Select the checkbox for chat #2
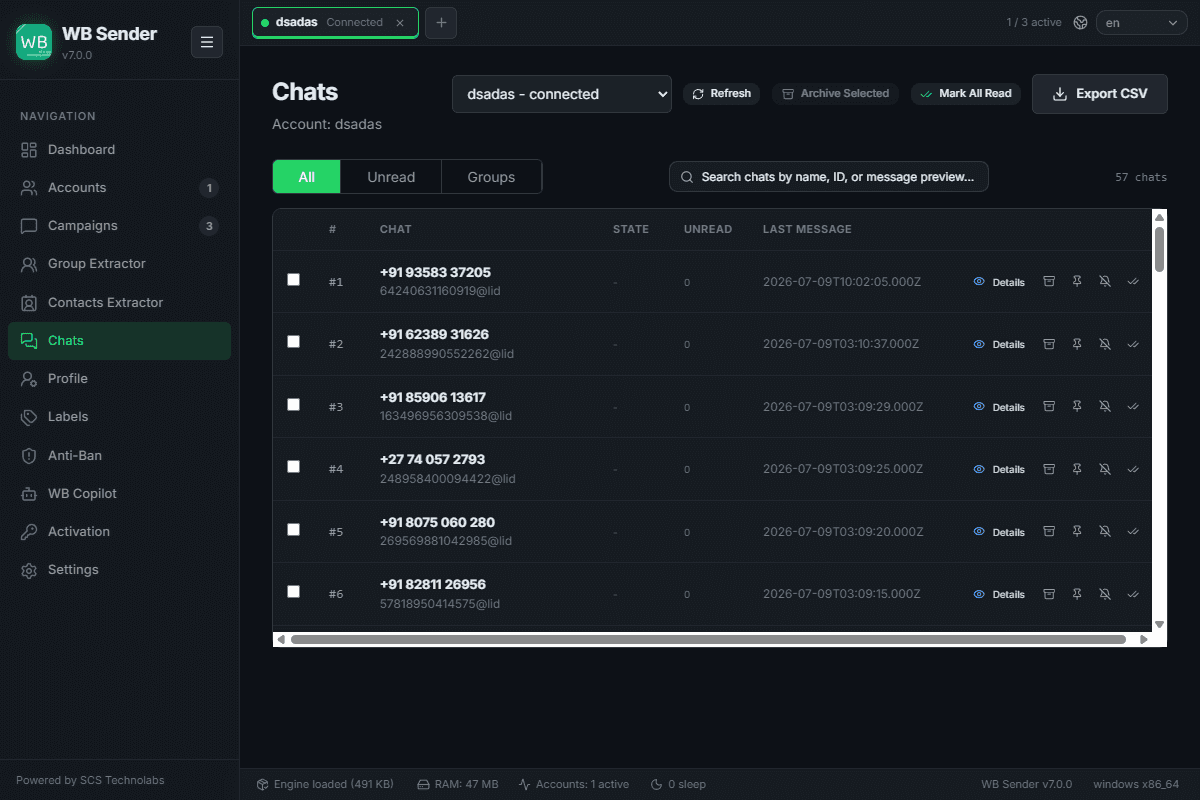Image resolution: width=1200 pixels, height=800 pixels. 293,342
